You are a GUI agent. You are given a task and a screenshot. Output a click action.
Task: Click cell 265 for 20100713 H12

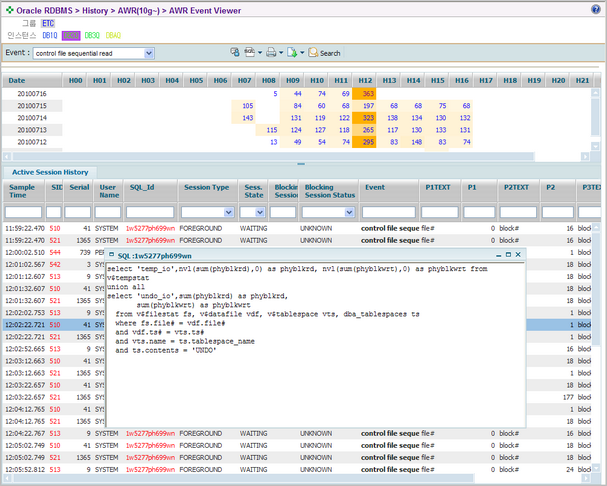coord(365,130)
